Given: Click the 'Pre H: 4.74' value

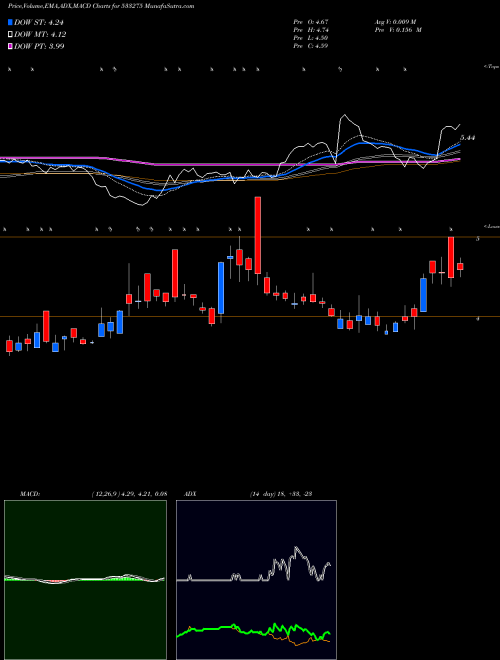Looking at the screenshot, I should [311, 30].
